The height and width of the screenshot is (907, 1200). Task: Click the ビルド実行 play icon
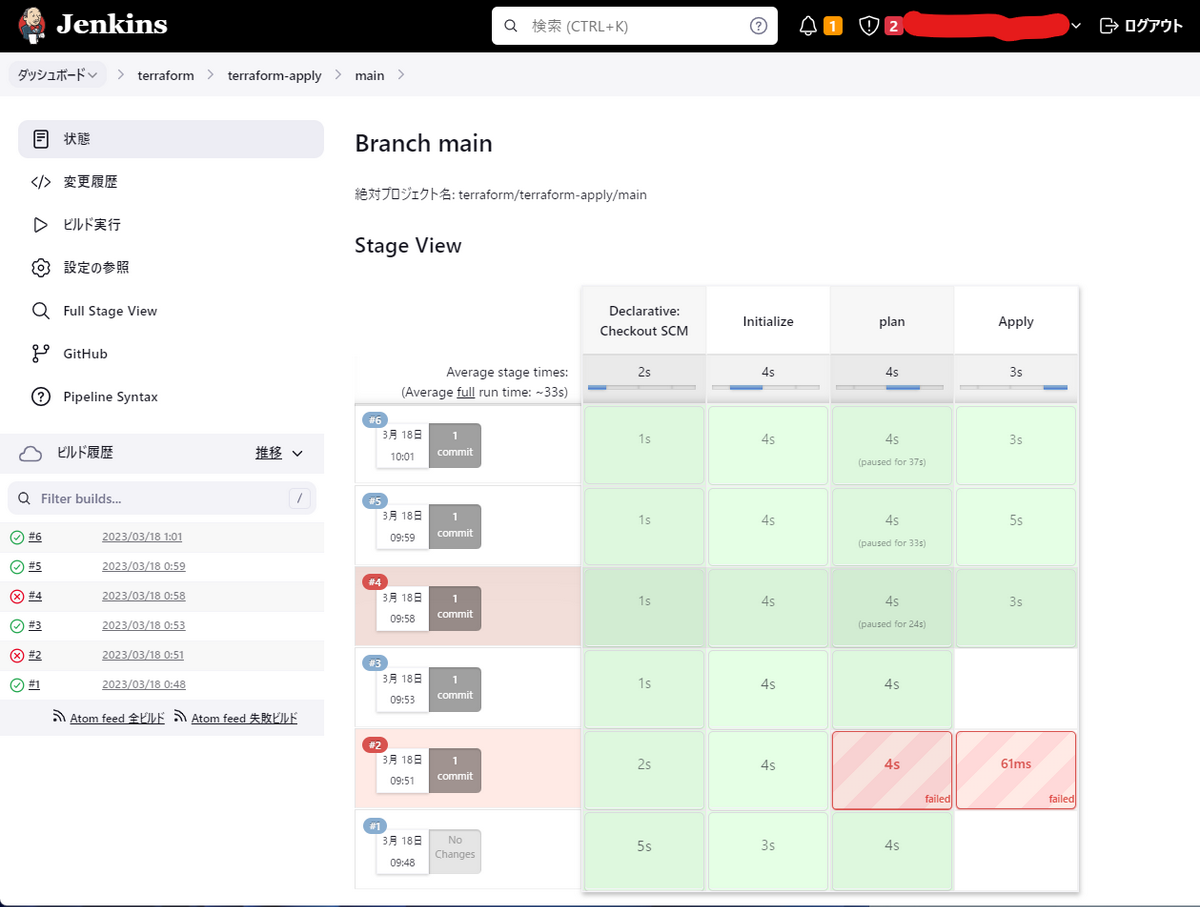coord(41,225)
